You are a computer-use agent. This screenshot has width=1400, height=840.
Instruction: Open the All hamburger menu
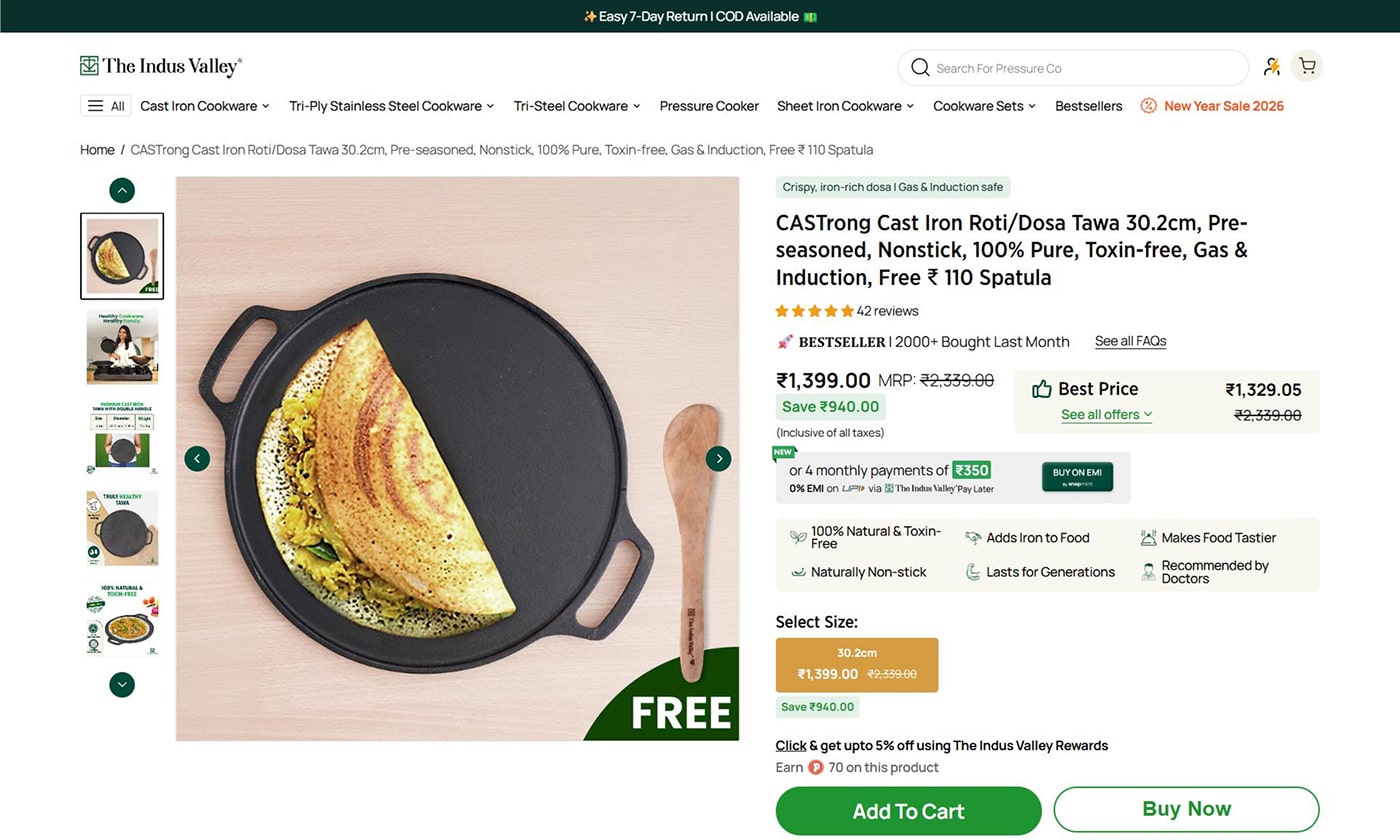(106, 106)
